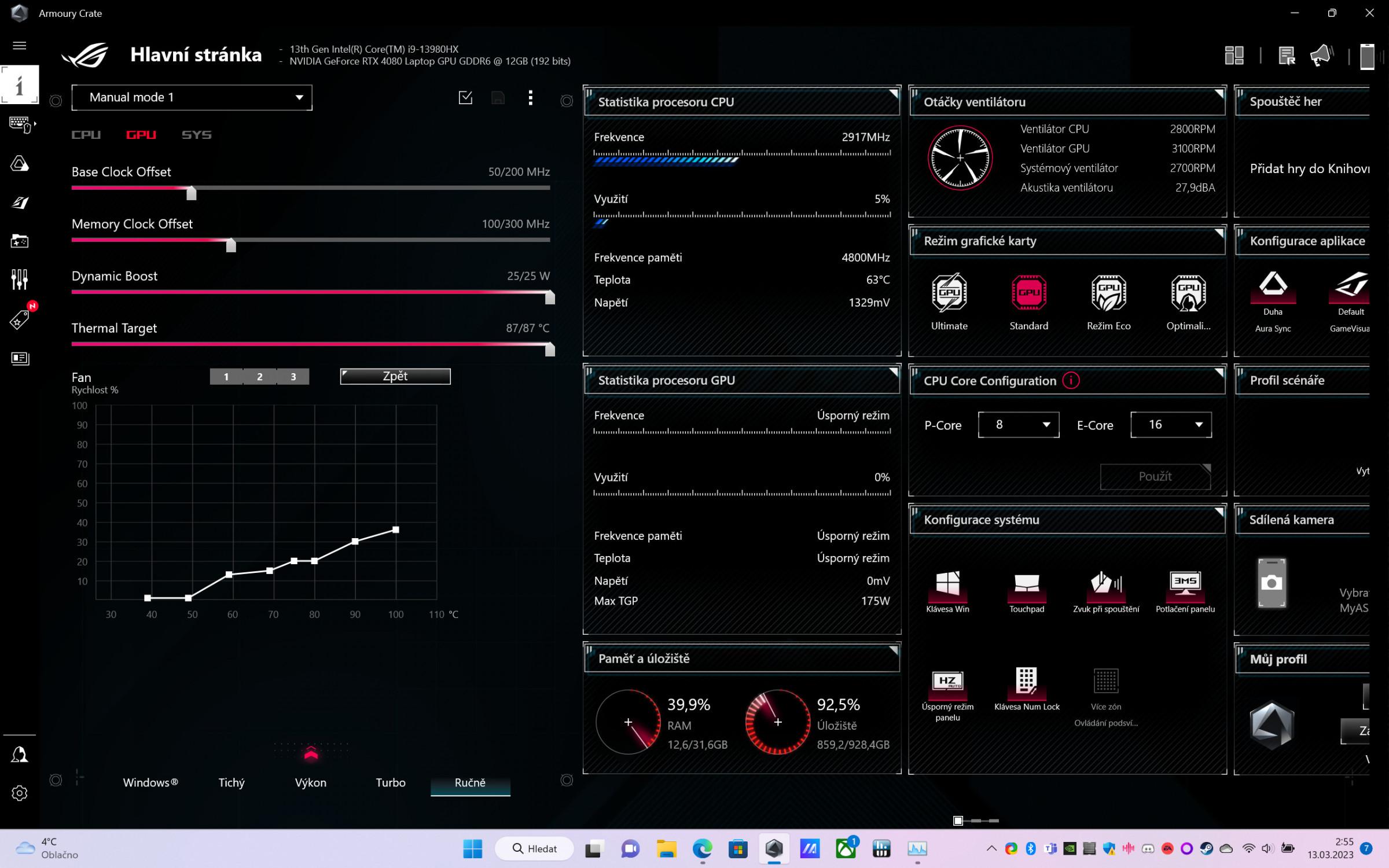Collapse Režim grafické karty panel corner
Image resolution: width=1389 pixels, height=868 pixels.
click(x=1219, y=232)
